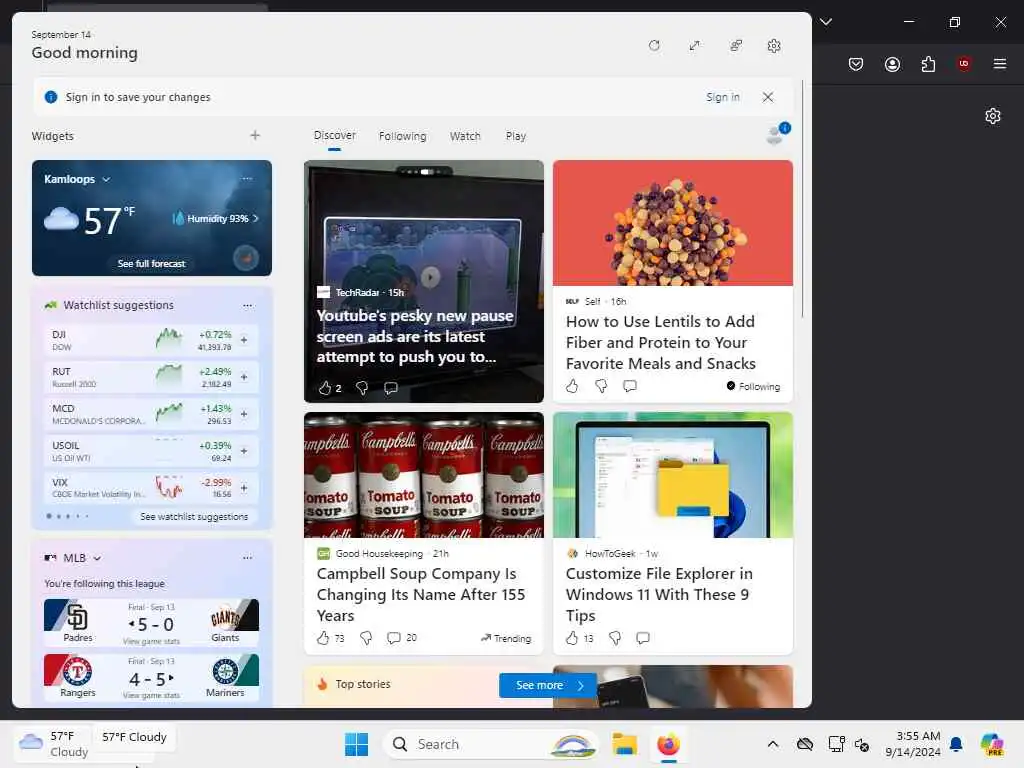Open MLB widget more options
The height and width of the screenshot is (768, 1024).
point(247,558)
